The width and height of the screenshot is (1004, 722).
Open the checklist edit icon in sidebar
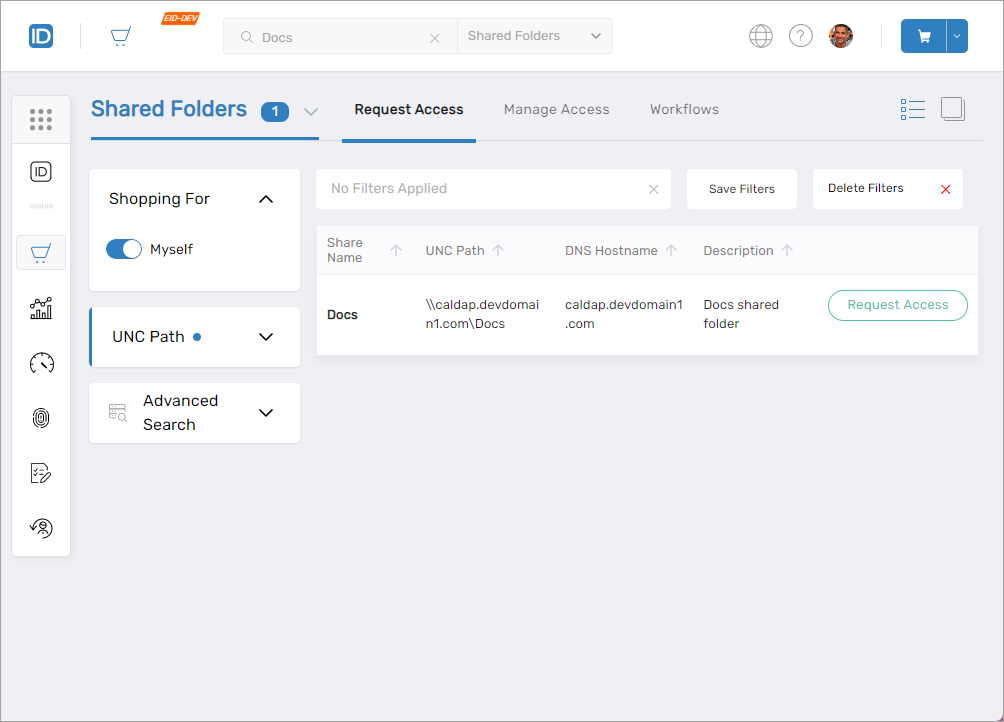(x=41, y=473)
